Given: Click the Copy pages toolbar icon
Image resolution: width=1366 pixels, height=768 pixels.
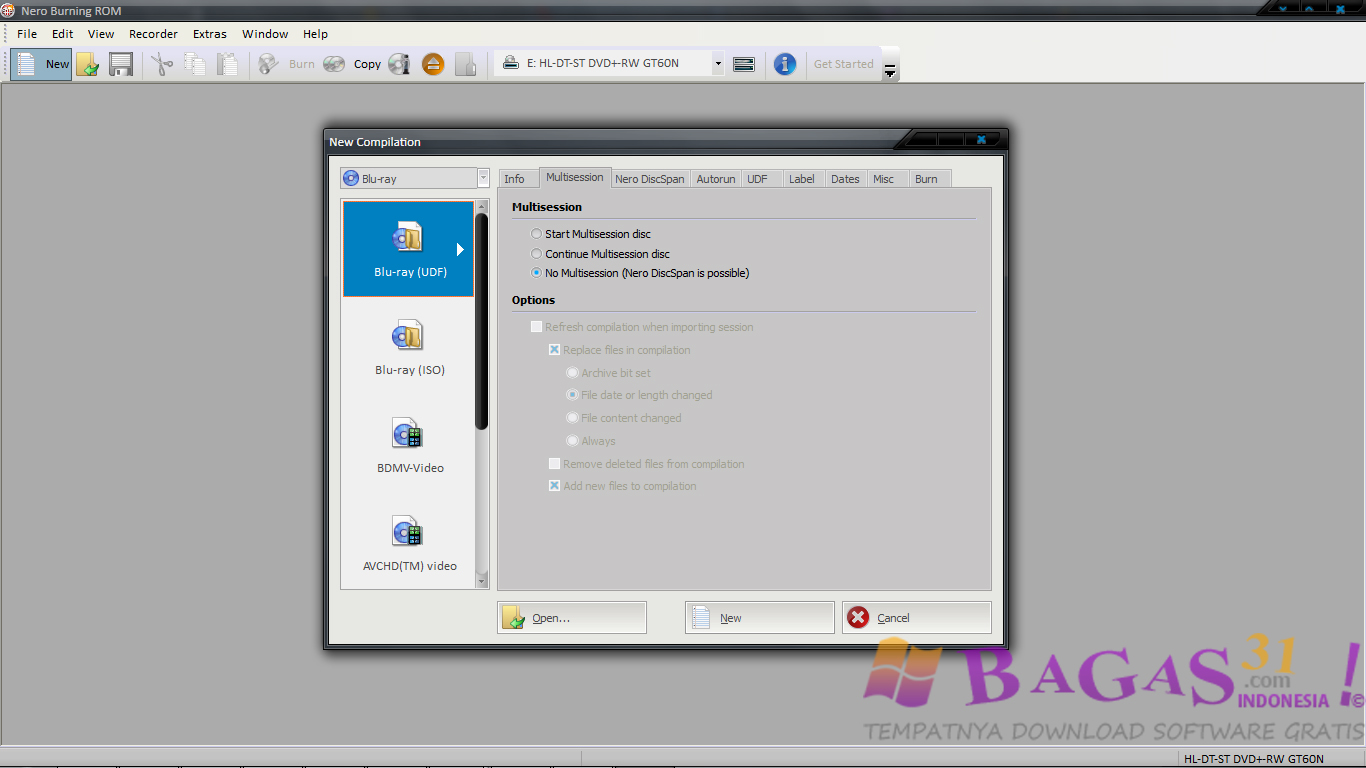Looking at the screenshot, I should 195,64.
